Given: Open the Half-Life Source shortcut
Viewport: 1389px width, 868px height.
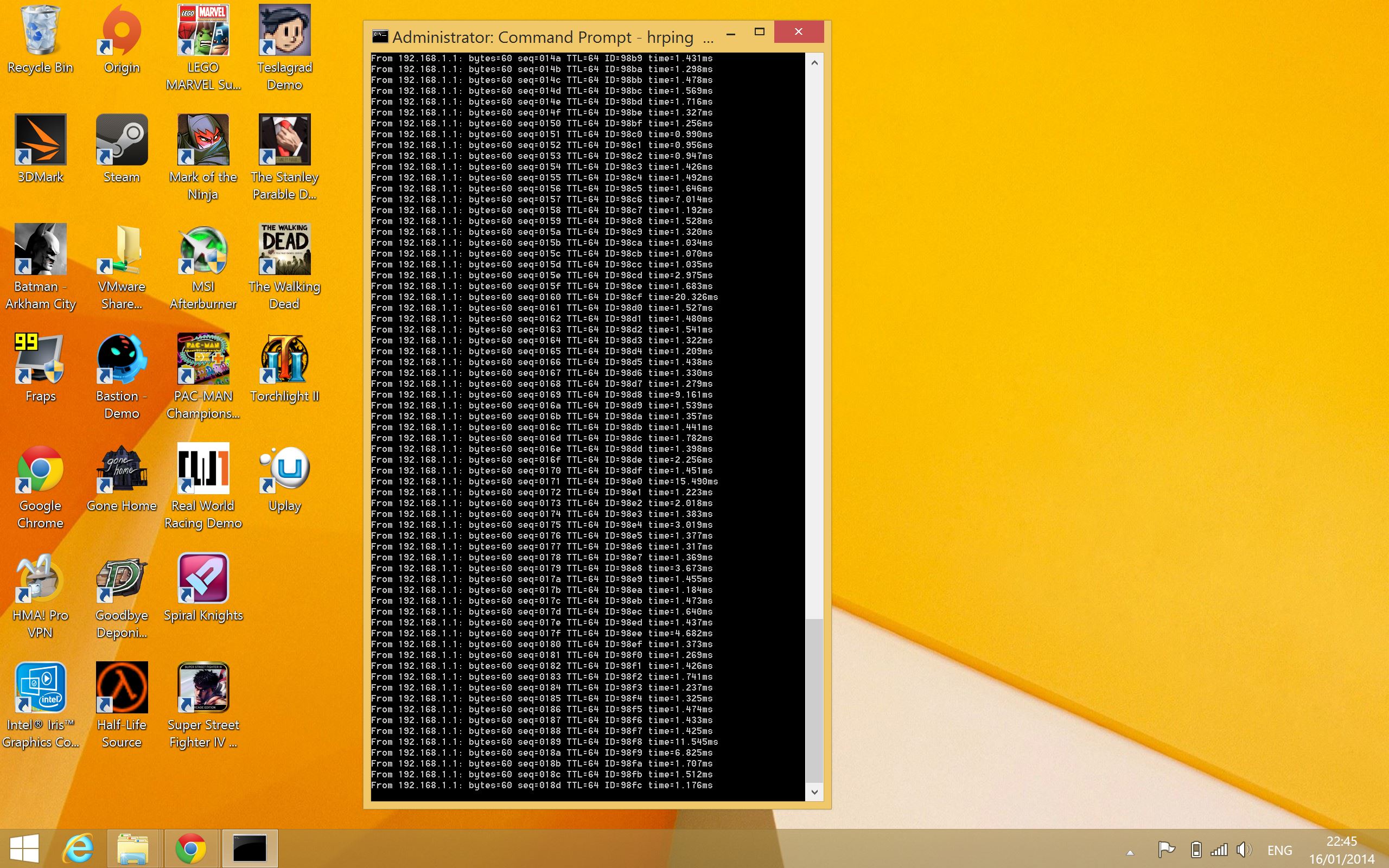Looking at the screenshot, I should [x=122, y=688].
